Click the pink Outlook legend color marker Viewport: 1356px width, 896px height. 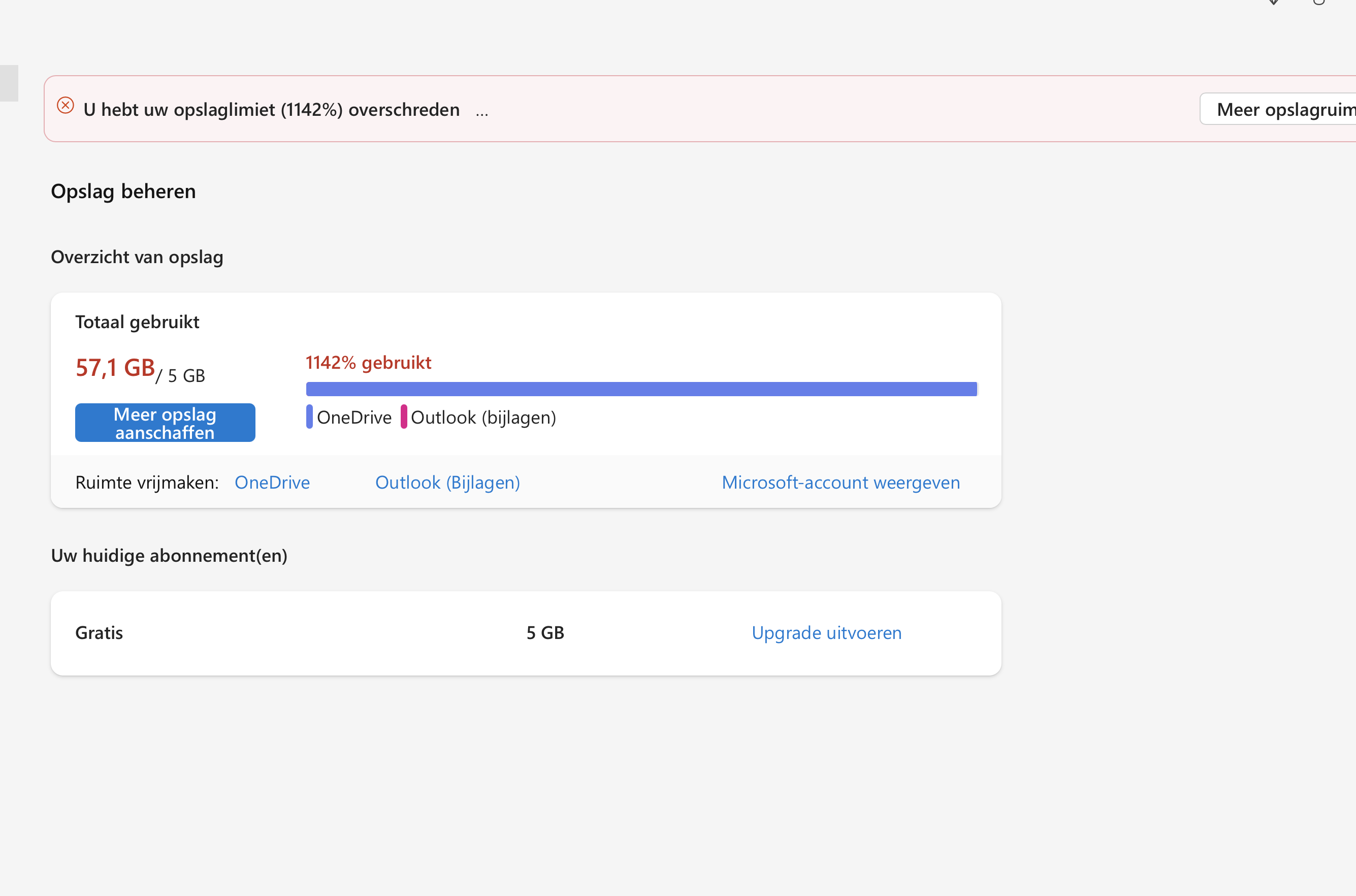(404, 417)
